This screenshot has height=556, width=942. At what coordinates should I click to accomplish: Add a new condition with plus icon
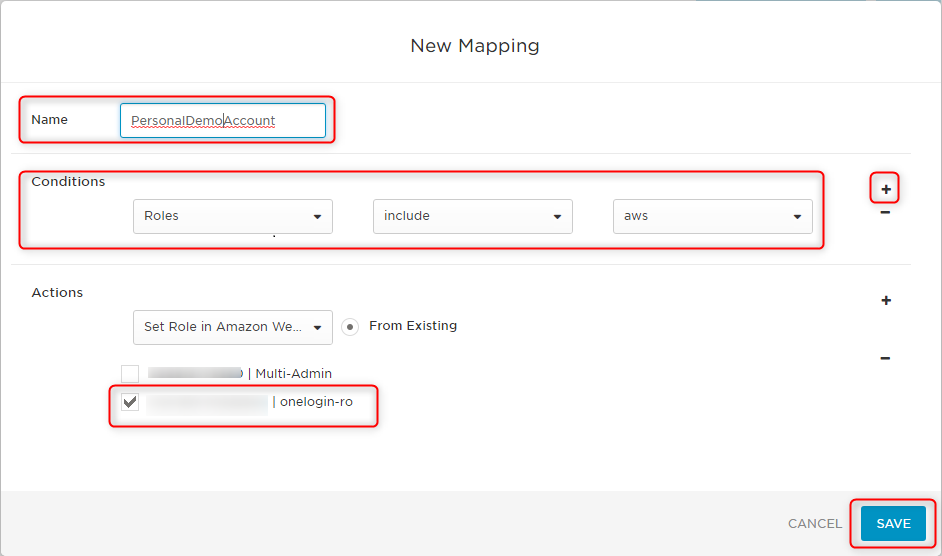[886, 189]
